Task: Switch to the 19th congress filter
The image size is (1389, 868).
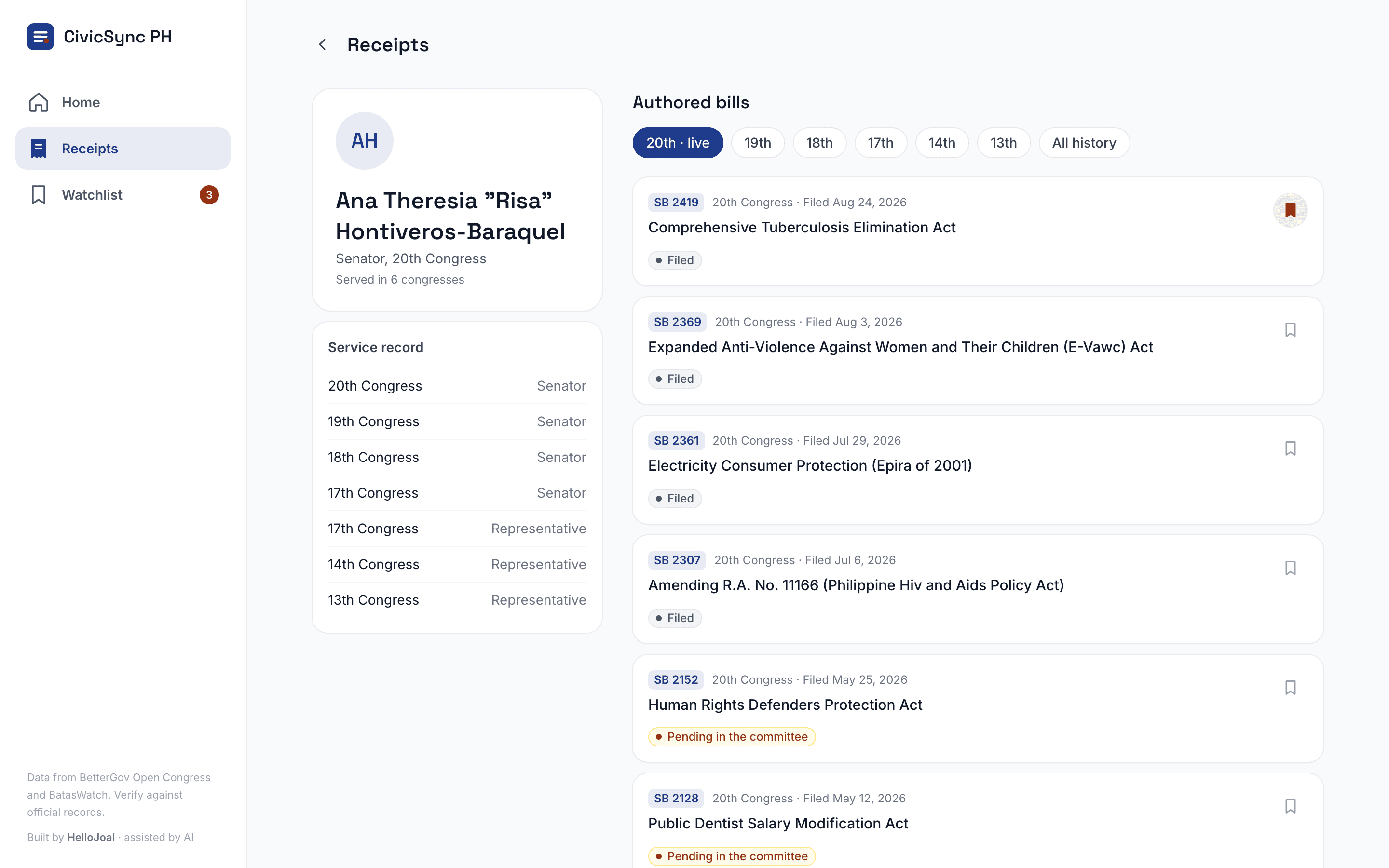Action: 758,143
